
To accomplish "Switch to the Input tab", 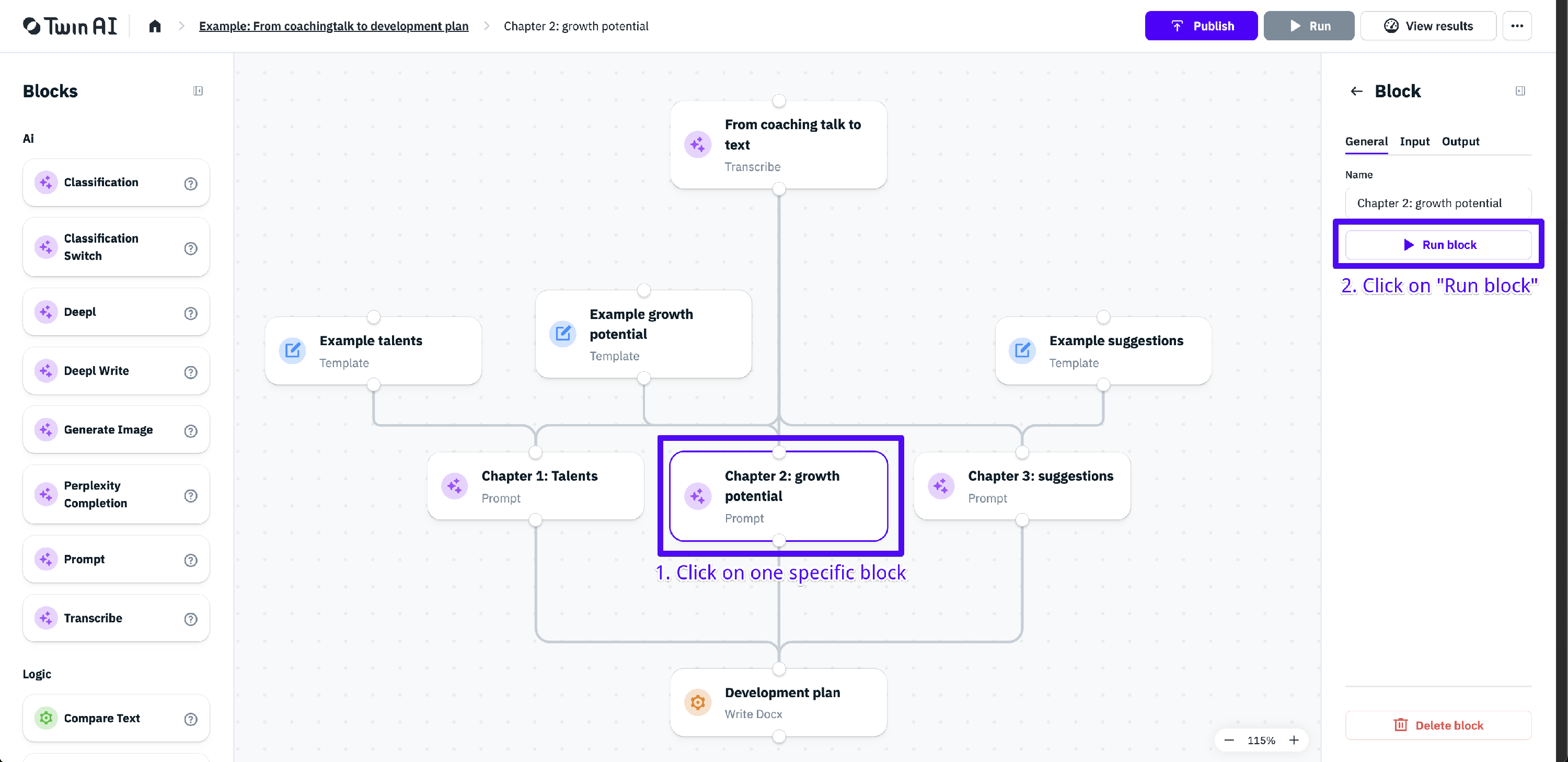I will coord(1415,141).
